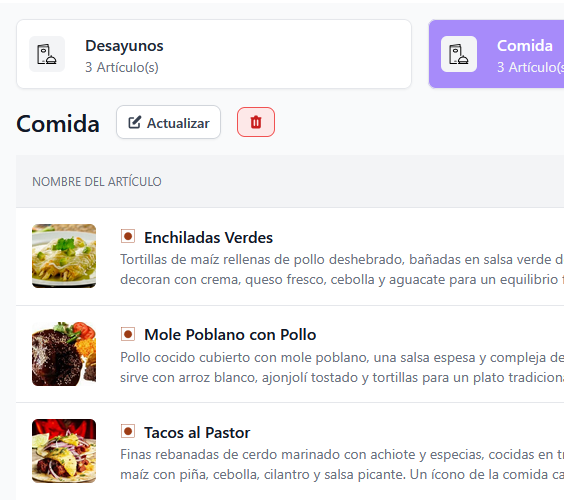
Task: Click the Tacos al Pastor description text
Action: (342, 464)
